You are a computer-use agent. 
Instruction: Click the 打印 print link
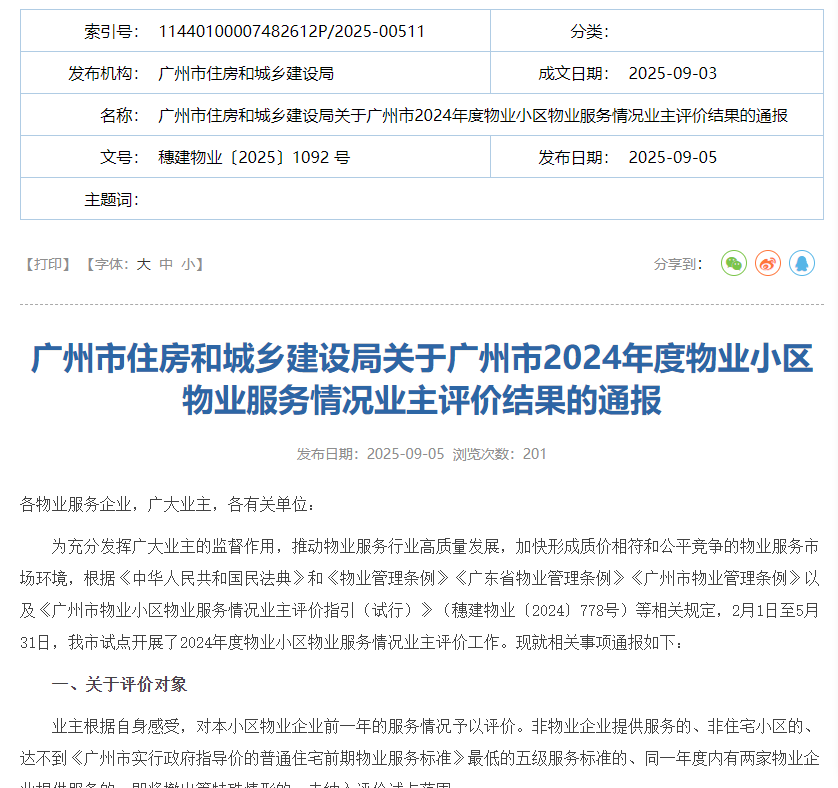[48, 264]
